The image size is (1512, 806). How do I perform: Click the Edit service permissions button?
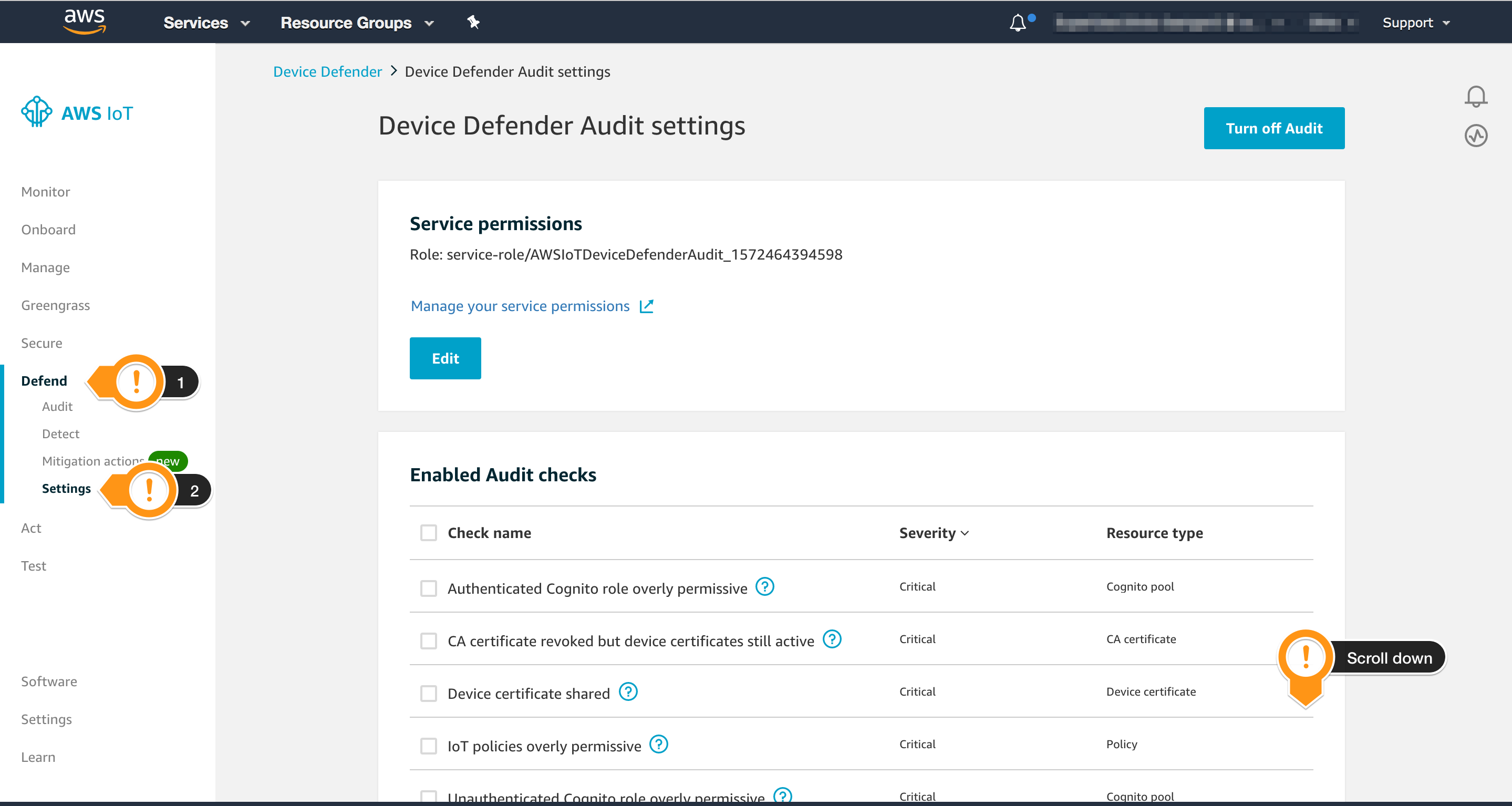(445, 358)
